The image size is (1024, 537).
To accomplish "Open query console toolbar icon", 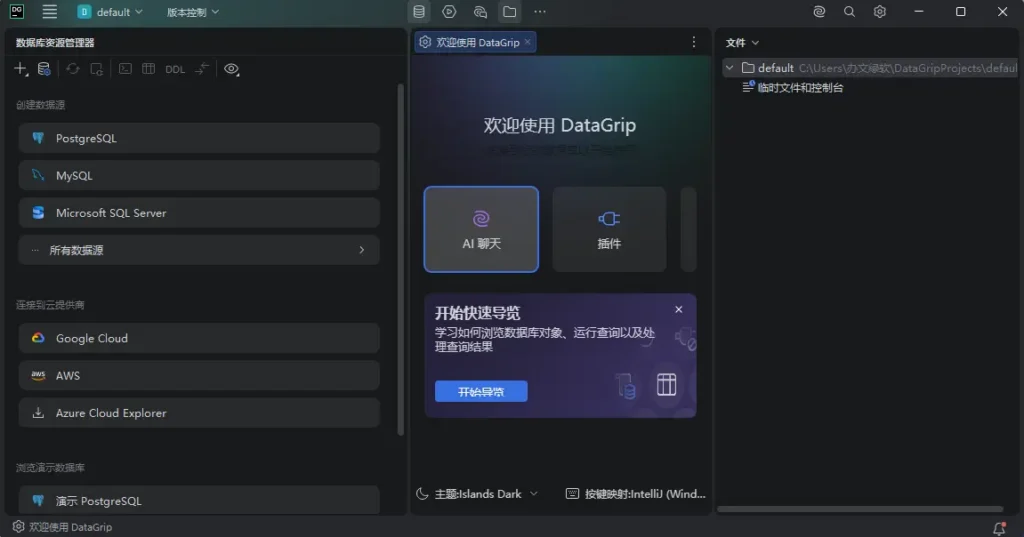I will point(125,69).
